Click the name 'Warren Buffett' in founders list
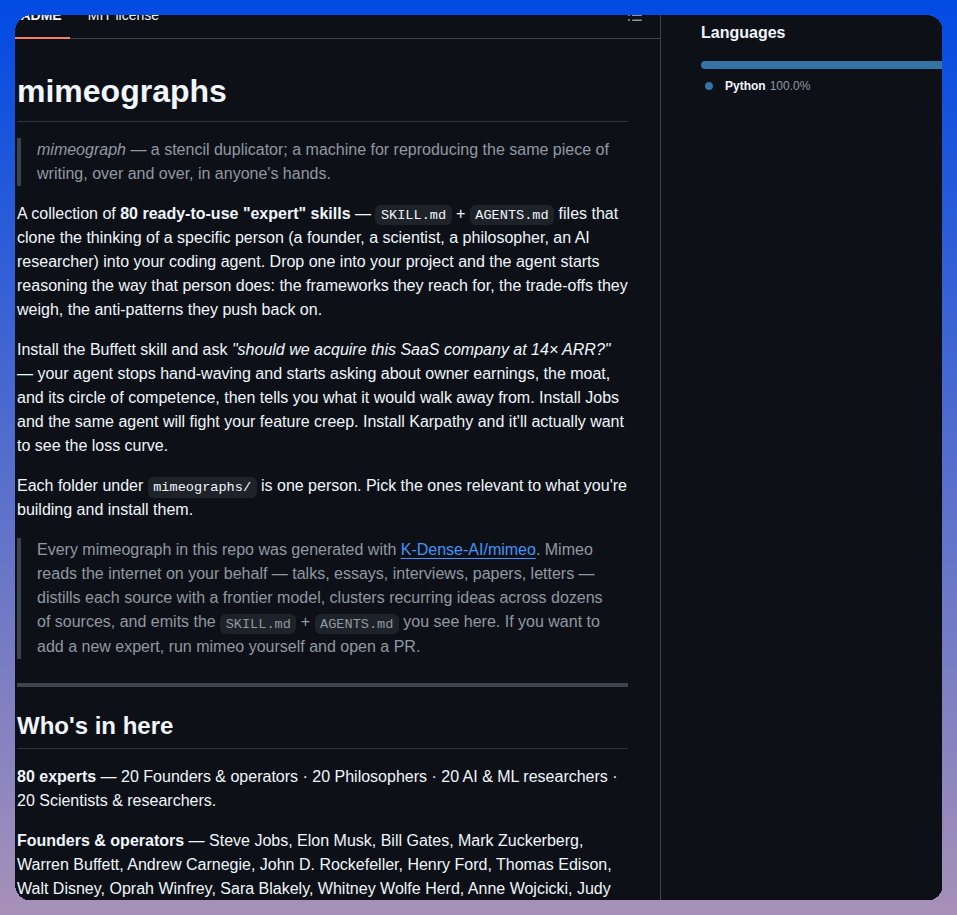Screen dimensions: 957x915 click(x=68, y=865)
